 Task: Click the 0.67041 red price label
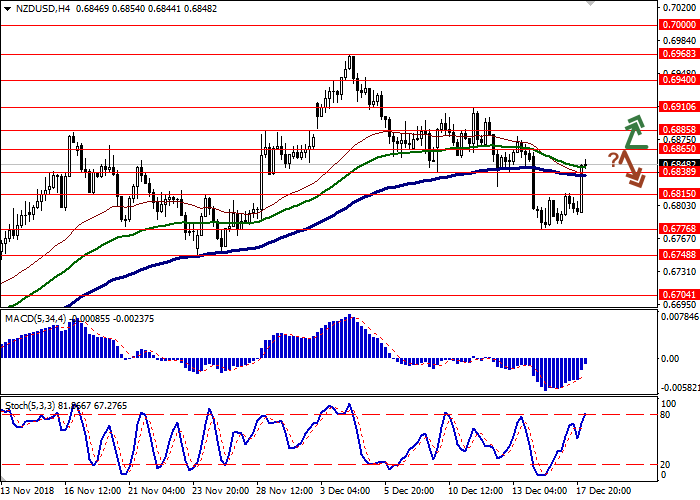coord(679,295)
